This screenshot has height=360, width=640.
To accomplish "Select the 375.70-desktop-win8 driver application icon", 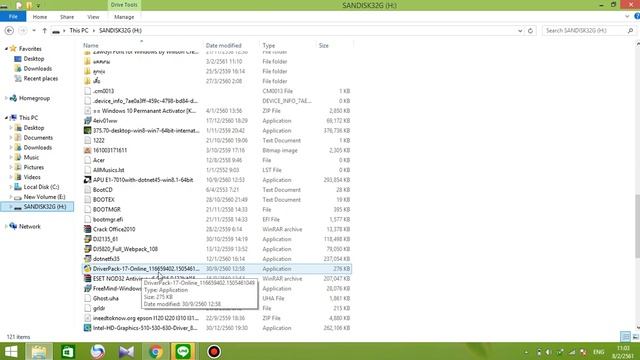I will [x=87, y=131].
